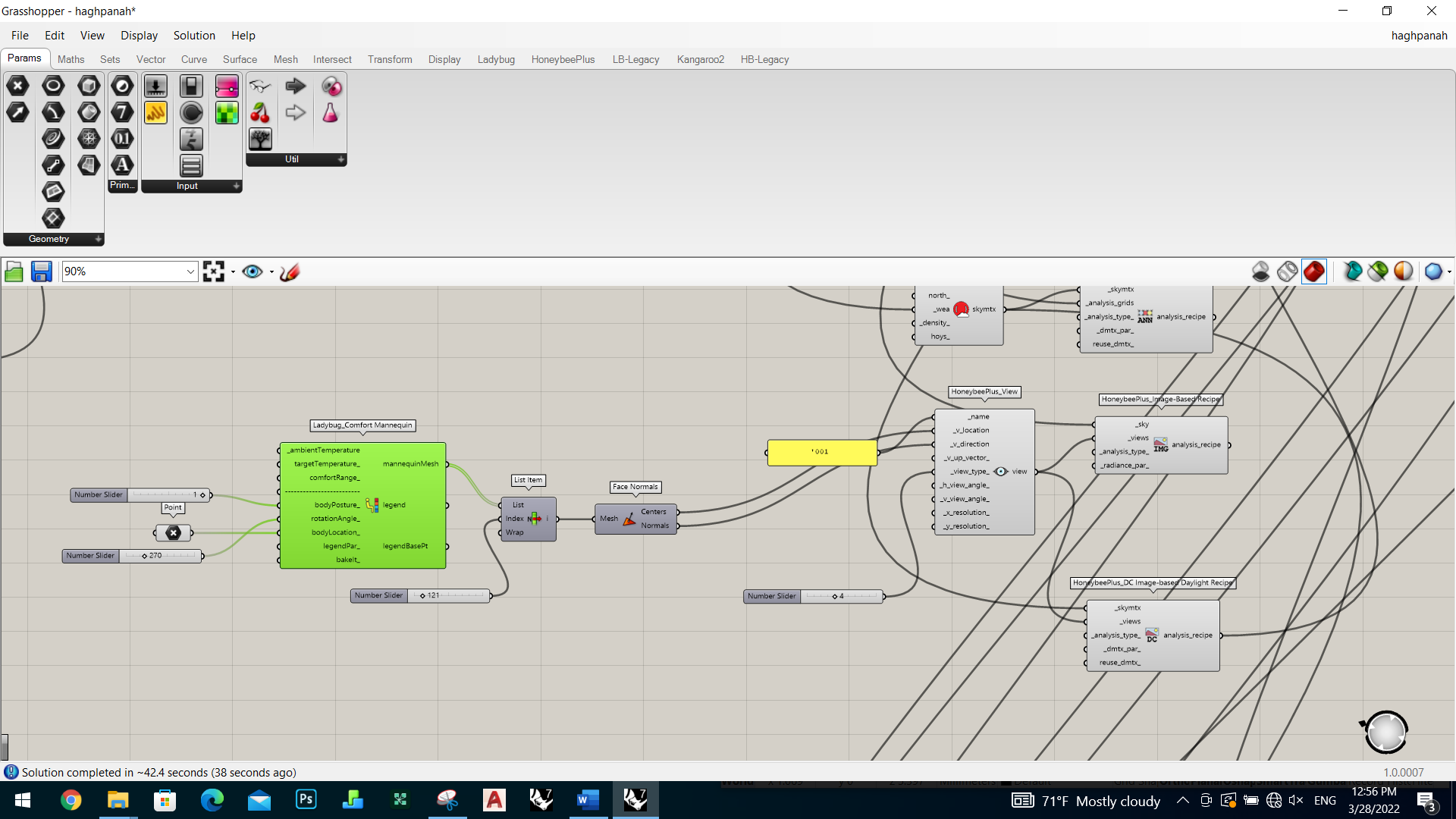Toggle the Boolean Toggle switch input icon
This screenshot has width=1456, height=819.
click(x=191, y=86)
